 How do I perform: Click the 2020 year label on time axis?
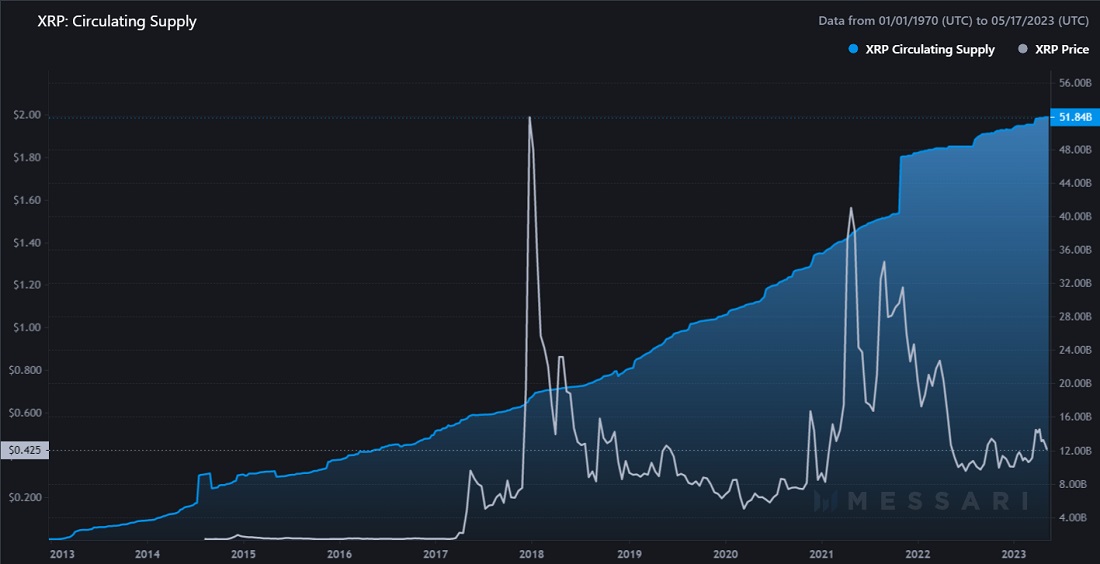[x=725, y=554]
